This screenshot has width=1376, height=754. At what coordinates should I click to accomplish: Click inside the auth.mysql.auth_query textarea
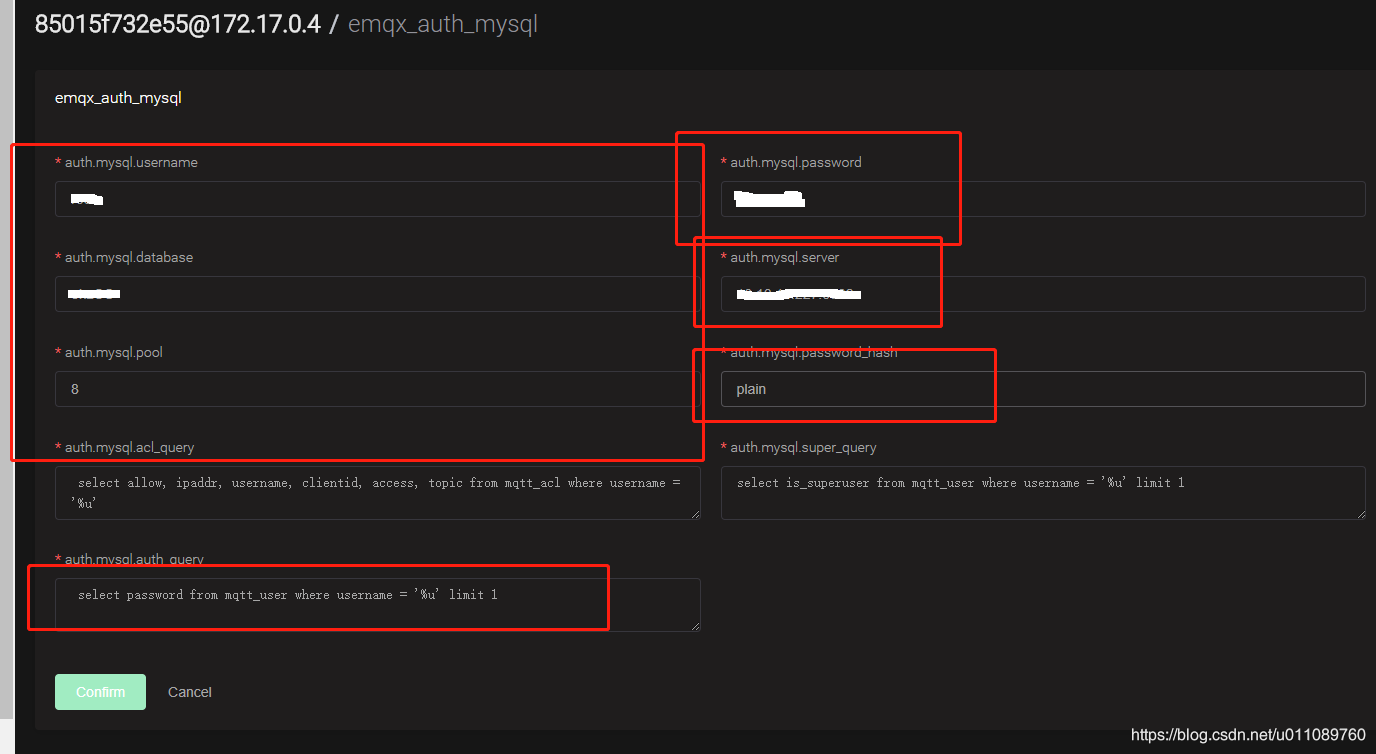pyautogui.click(x=378, y=605)
